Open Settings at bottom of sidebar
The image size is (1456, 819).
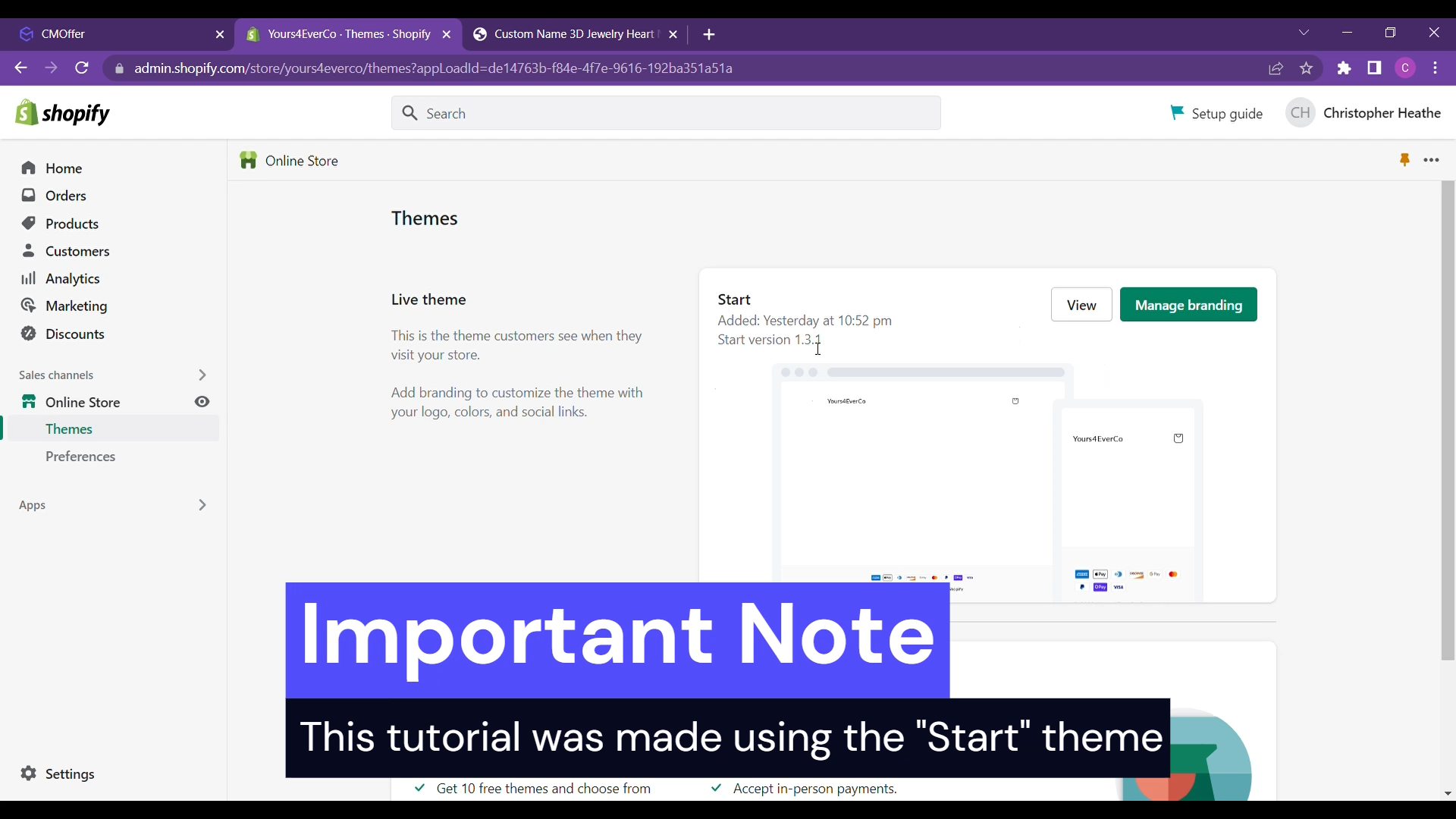coord(70,773)
